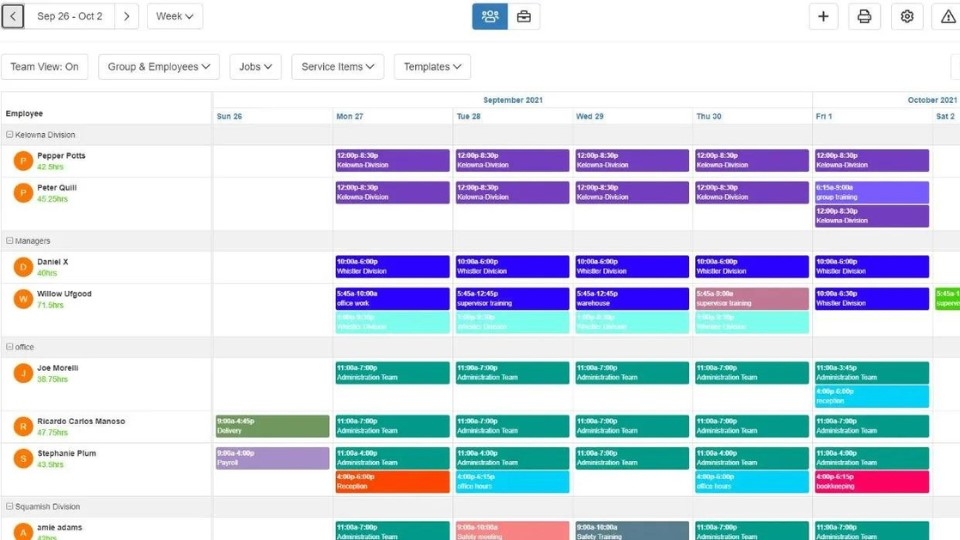
Task: Open Willow Ufgood Wednesday warehouse shift
Action: [x=632, y=298]
